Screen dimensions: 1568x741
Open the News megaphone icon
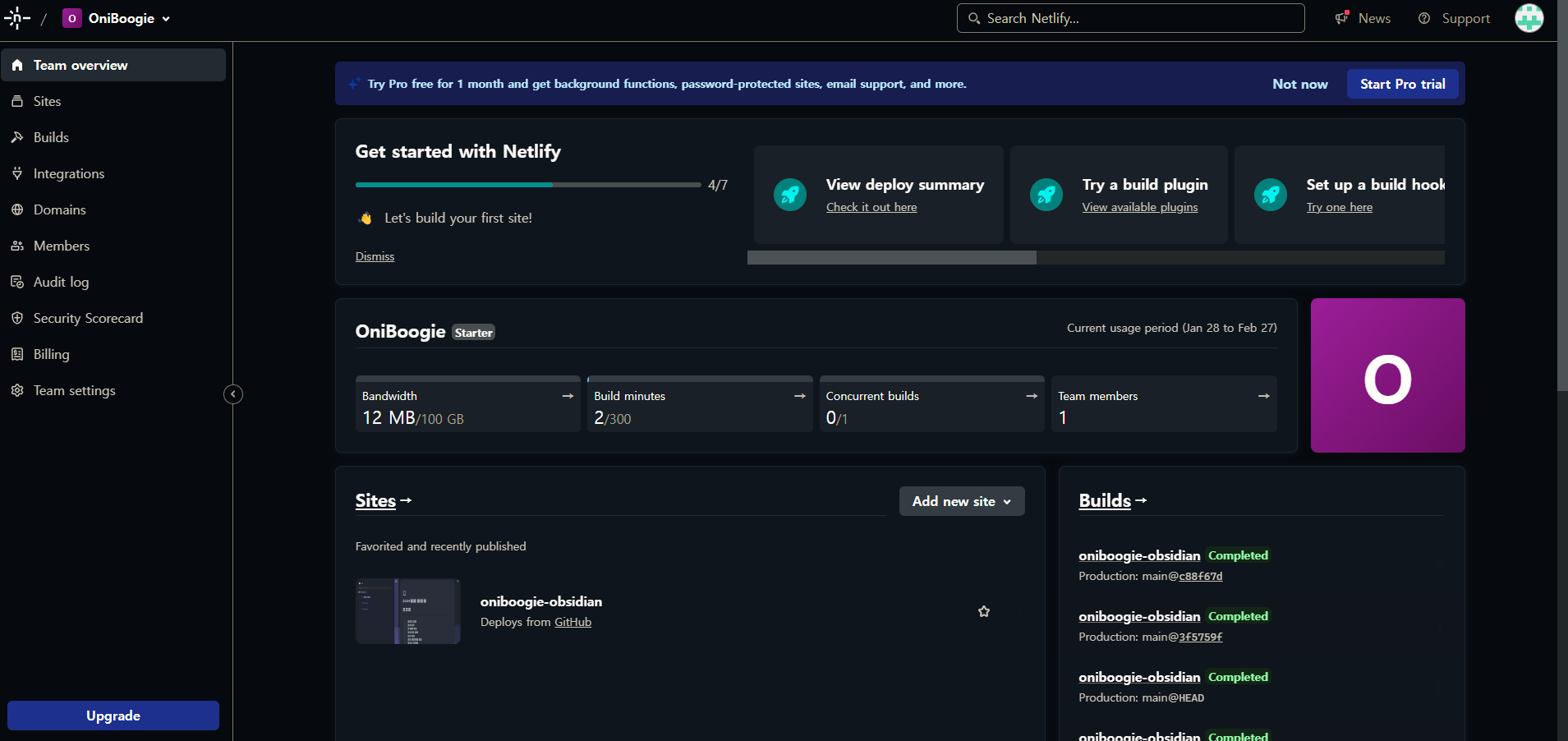coord(1342,17)
